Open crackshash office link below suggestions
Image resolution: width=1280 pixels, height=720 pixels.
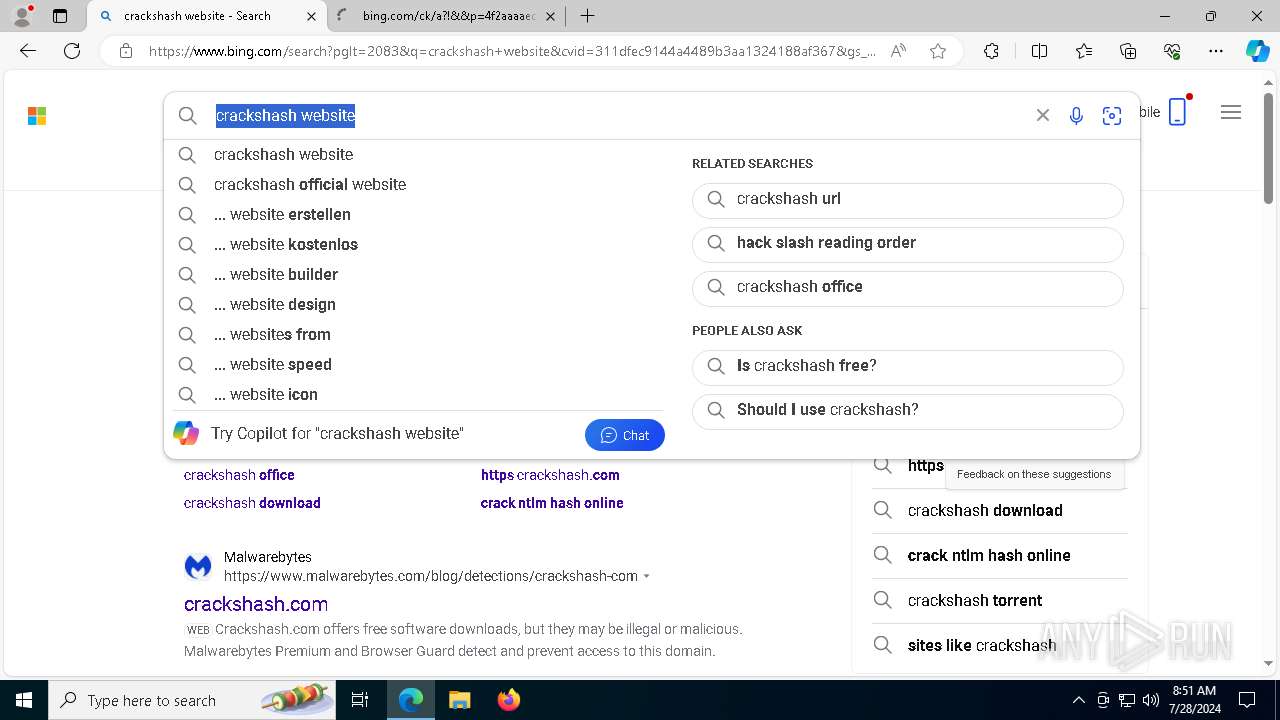tap(239, 475)
